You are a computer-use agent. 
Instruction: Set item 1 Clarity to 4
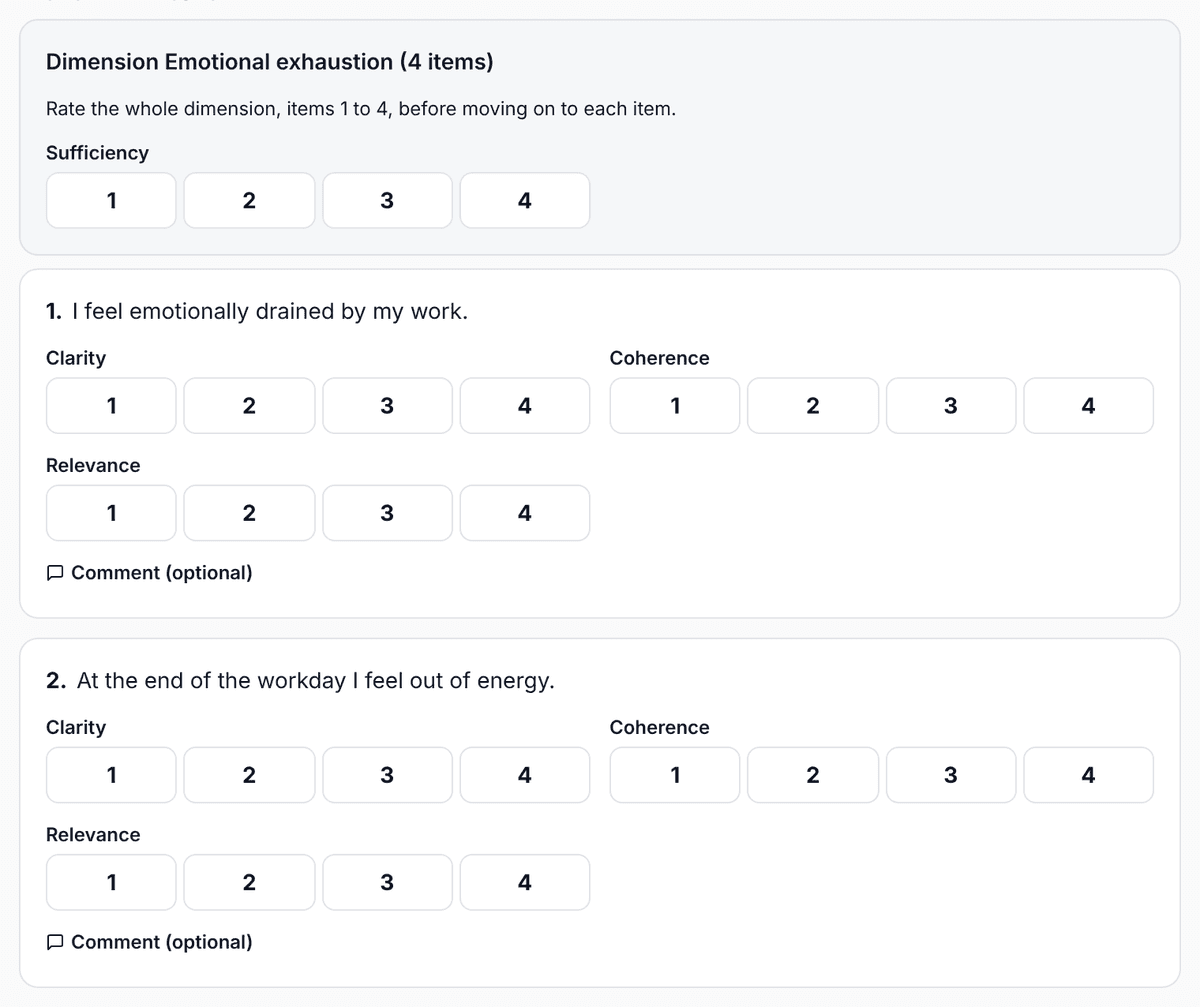(525, 405)
